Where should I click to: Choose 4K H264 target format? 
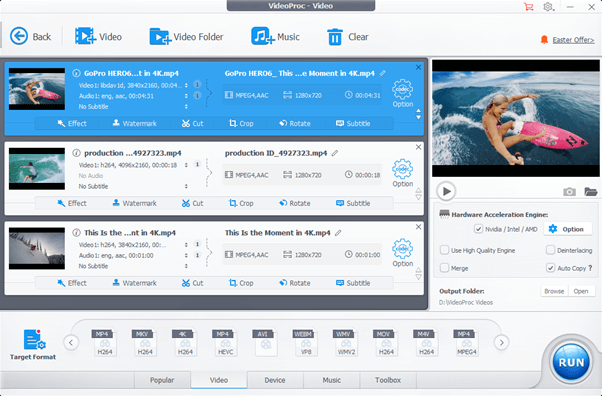pos(185,342)
